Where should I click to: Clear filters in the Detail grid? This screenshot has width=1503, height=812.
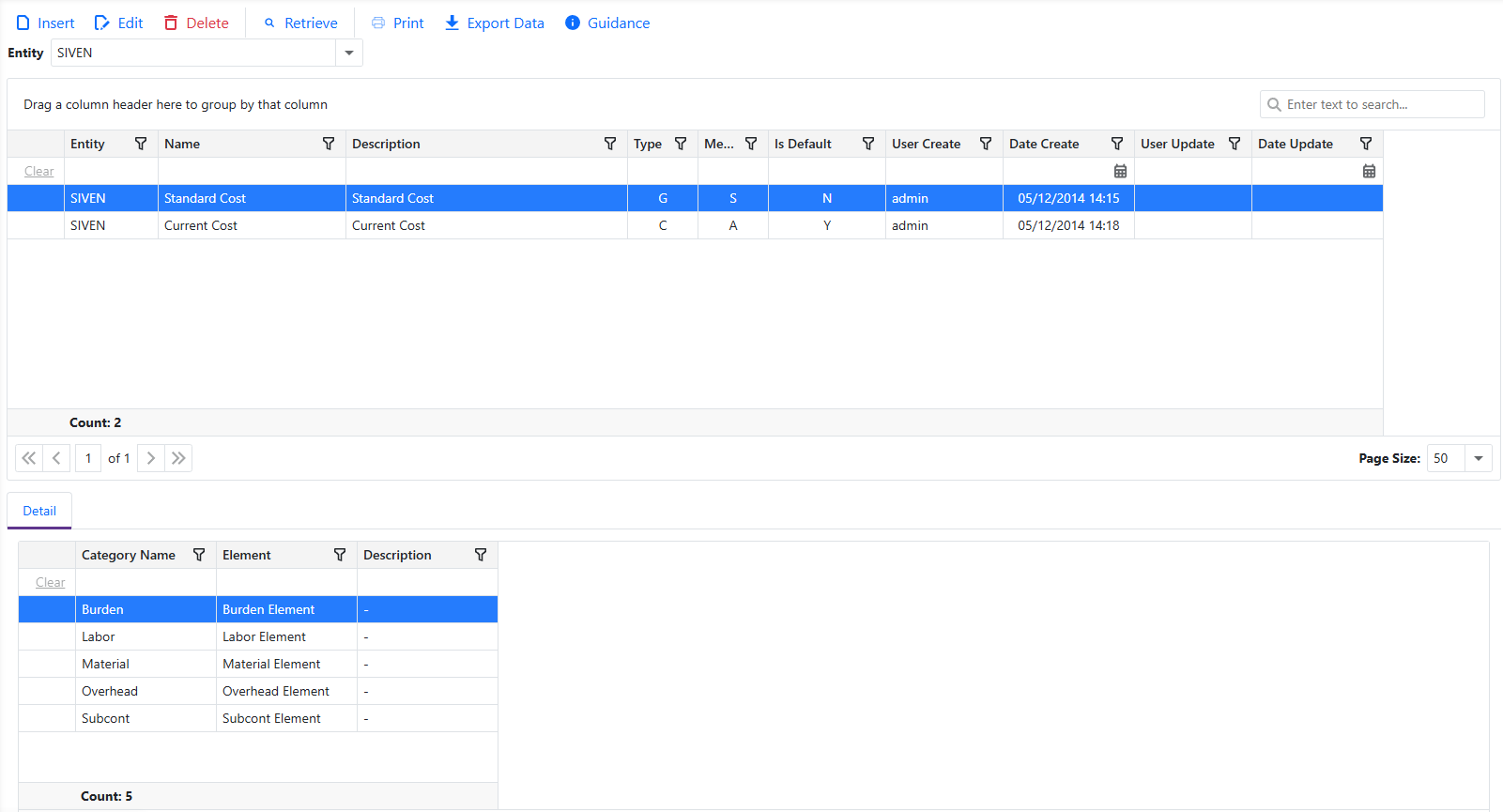coord(51,582)
